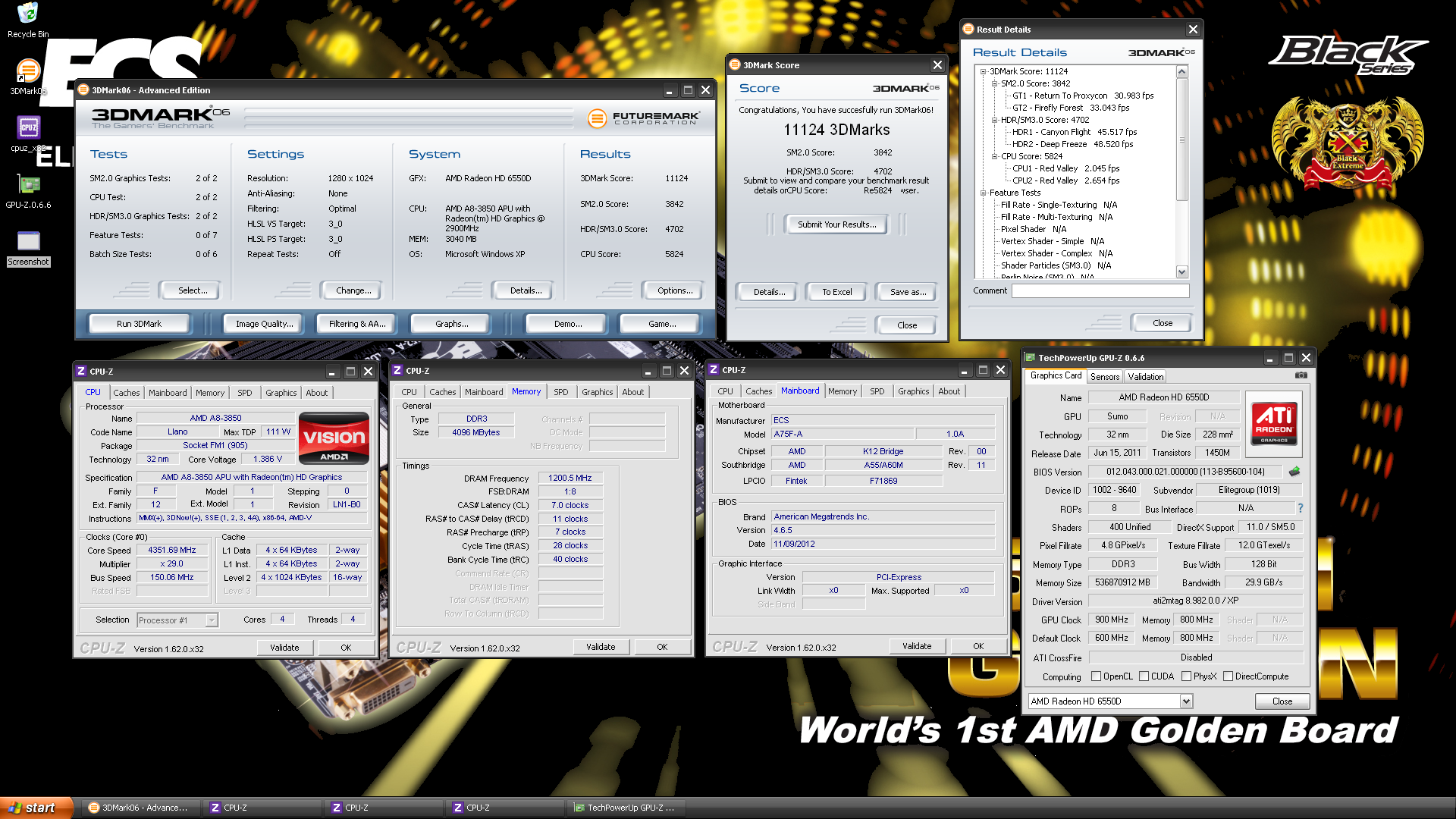
Task: Open the AMD Radeon HD 6550D GPU dropdown
Action: [1186, 701]
